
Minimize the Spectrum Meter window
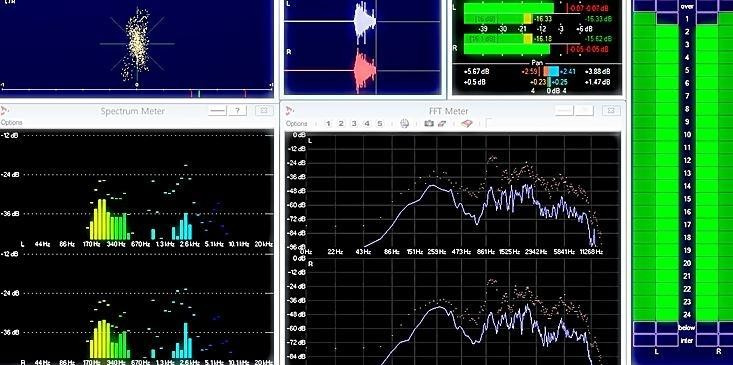pos(217,110)
